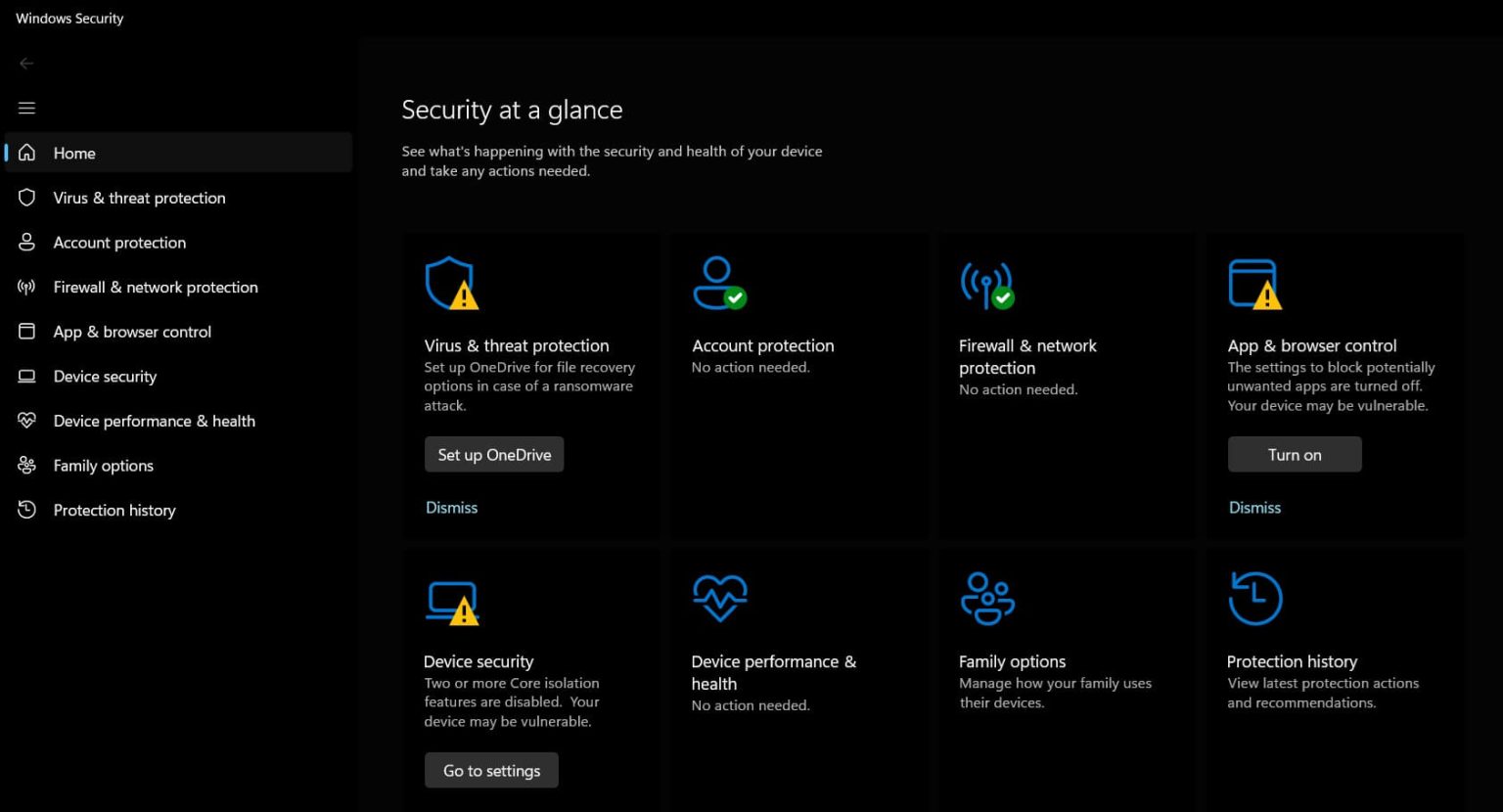This screenshot has width=1503, height=812.
Task: Click the Family options people tile icon
Action: pyautogui.click(x=986, y=598)
